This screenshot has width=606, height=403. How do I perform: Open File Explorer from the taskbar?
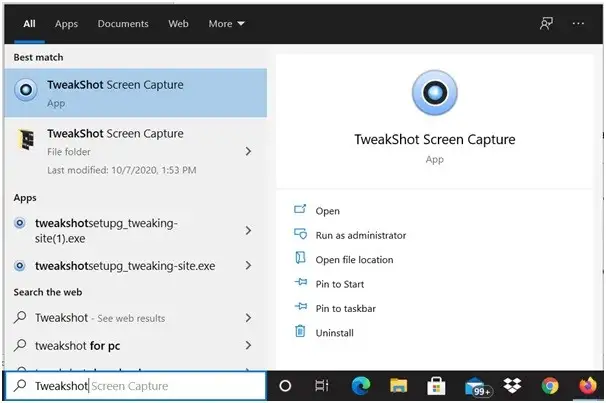pos(398,386)
